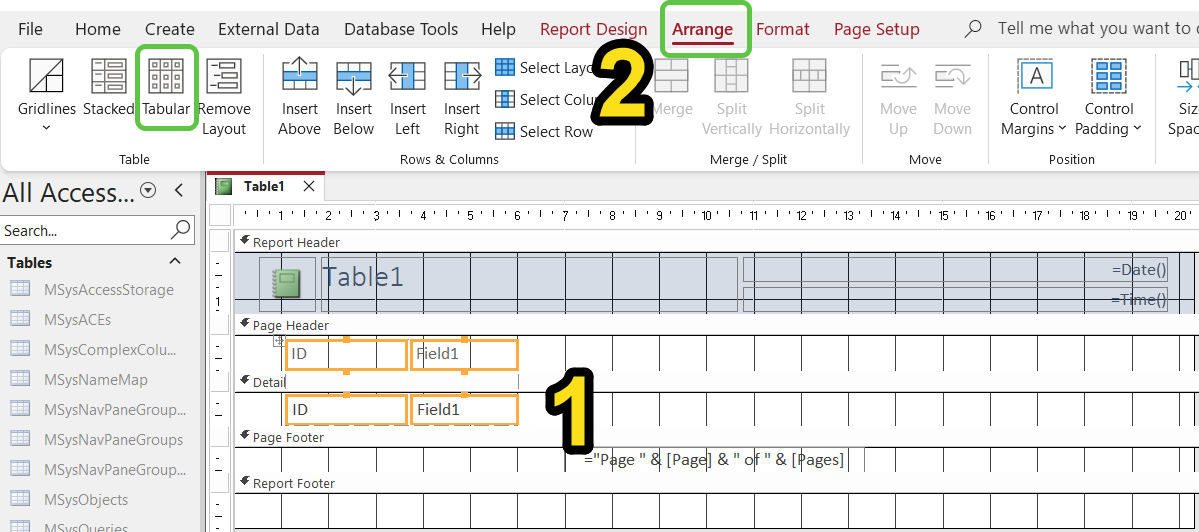
Task: Click the navigation search magnifier icon
Action: coord(181,229)
